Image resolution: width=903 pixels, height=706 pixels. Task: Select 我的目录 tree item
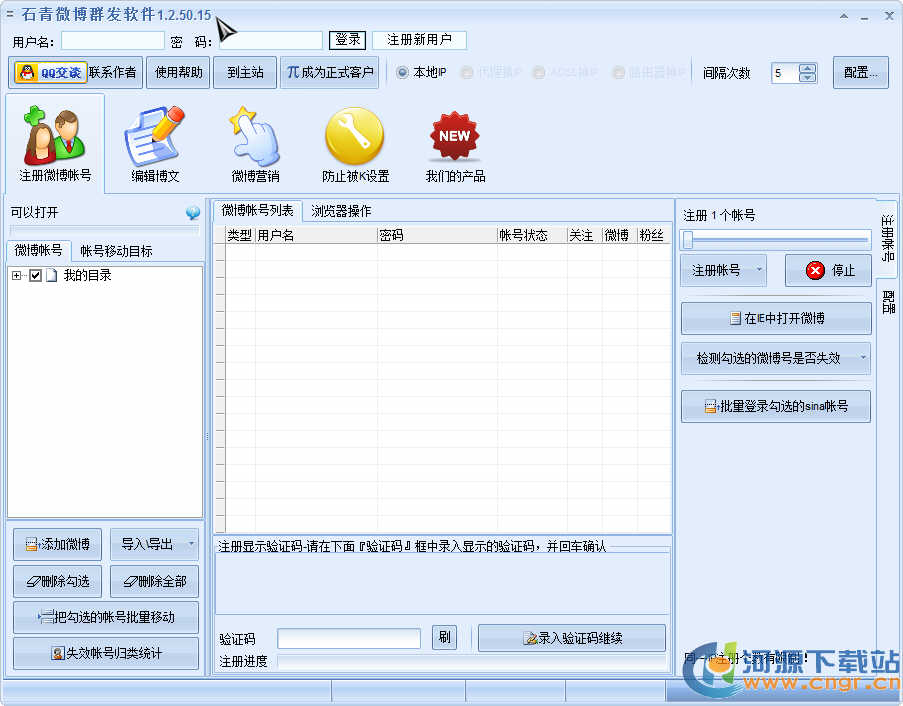88,275
